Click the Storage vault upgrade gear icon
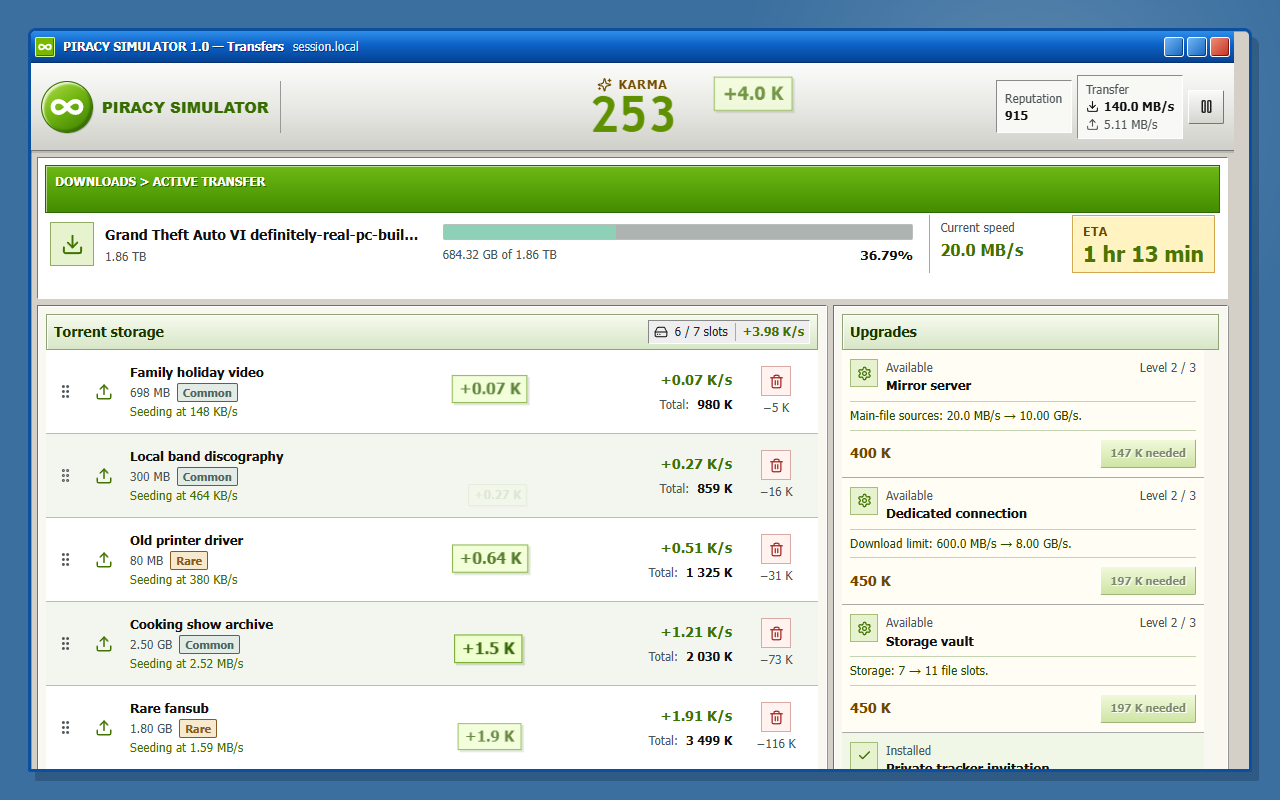1280x800 pixels. coord(864,628)
